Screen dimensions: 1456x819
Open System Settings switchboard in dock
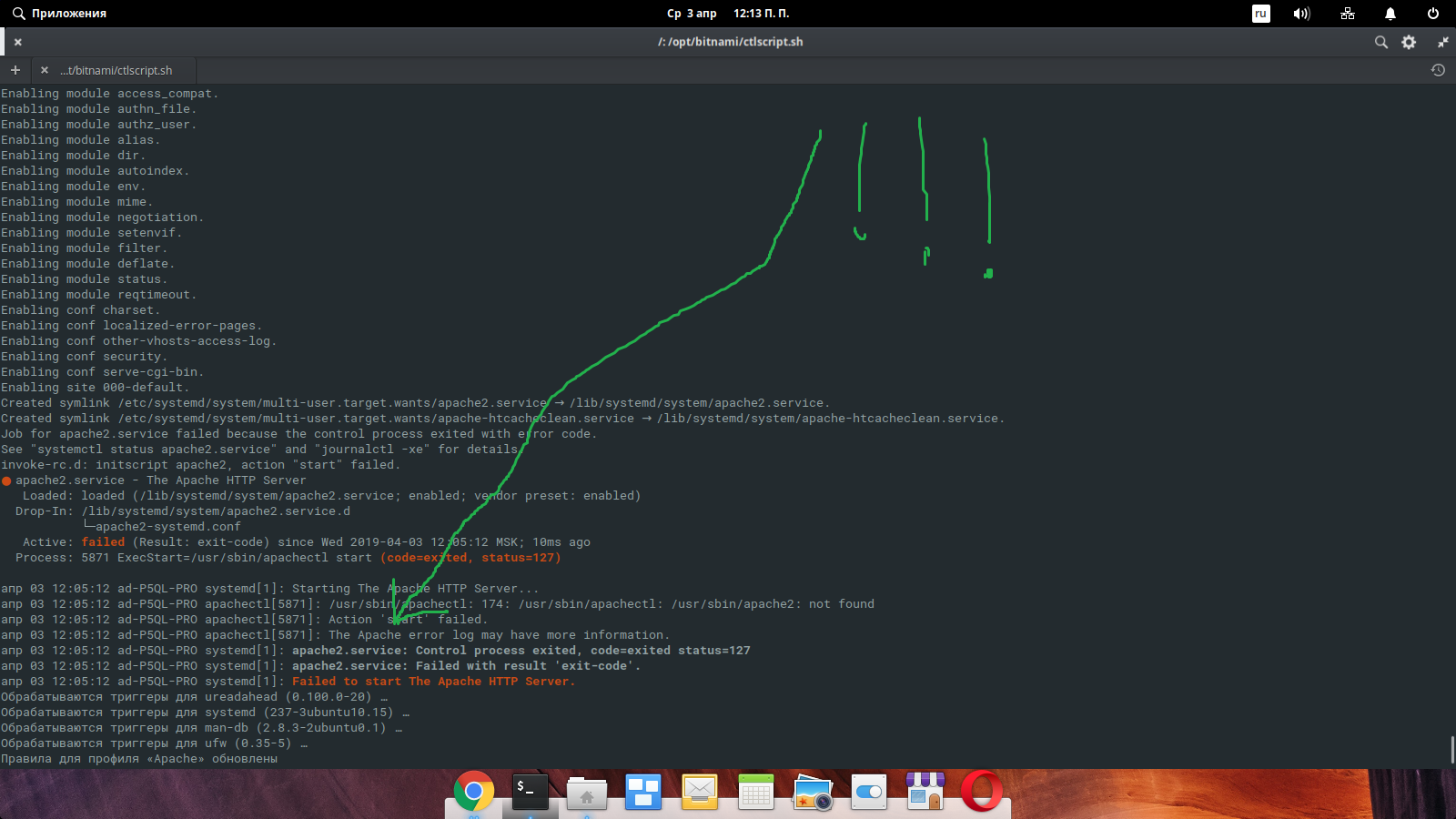(x=869, y=792)
